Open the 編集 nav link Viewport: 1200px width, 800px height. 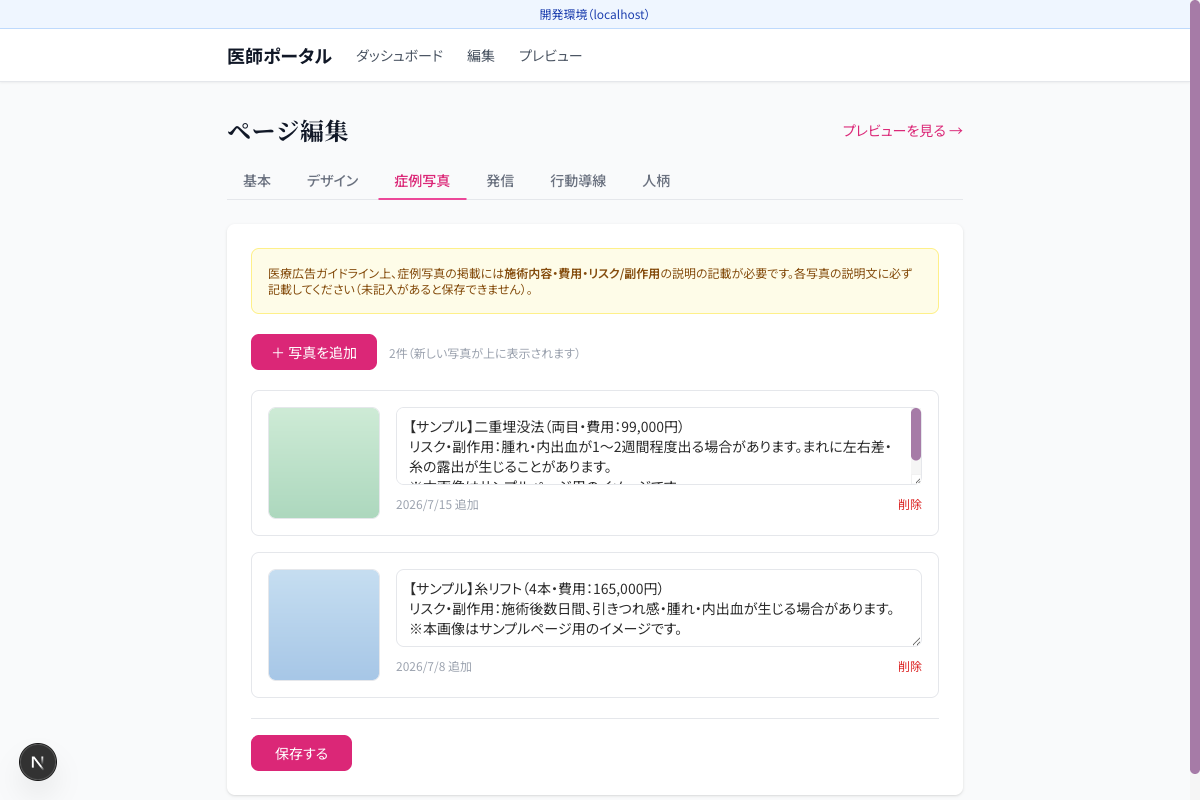(481, 56)
